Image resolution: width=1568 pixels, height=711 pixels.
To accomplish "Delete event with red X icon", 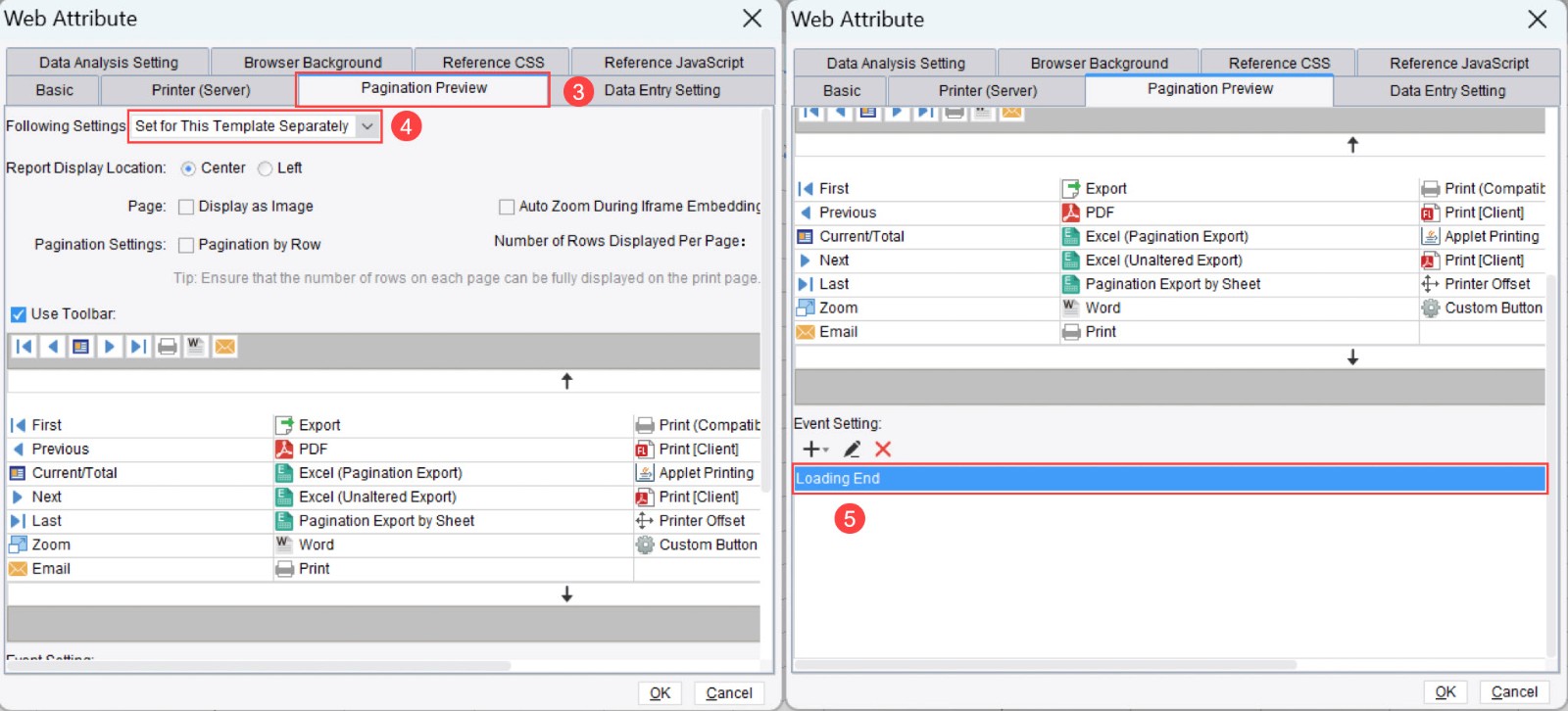I will tap(883, 449).
